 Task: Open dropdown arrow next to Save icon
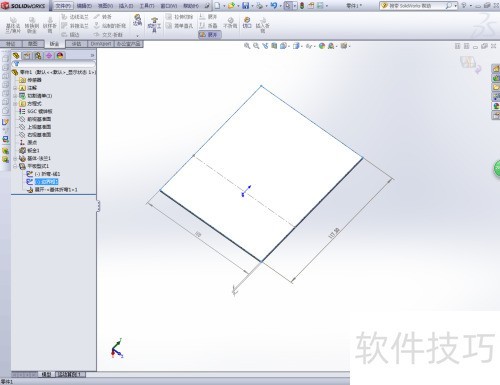tap(252, 6)
